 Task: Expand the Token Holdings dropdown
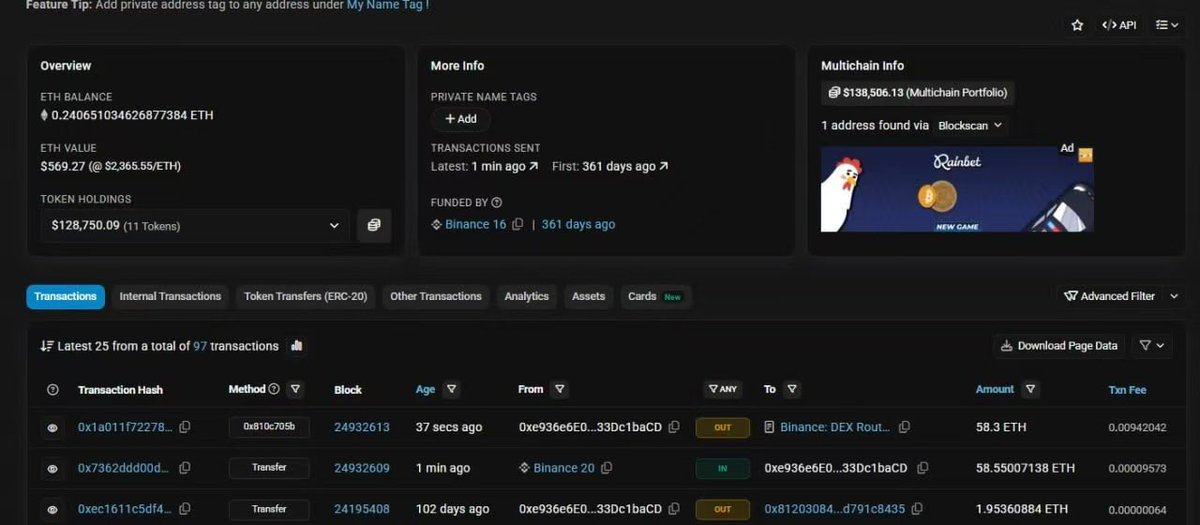(195, 226)
